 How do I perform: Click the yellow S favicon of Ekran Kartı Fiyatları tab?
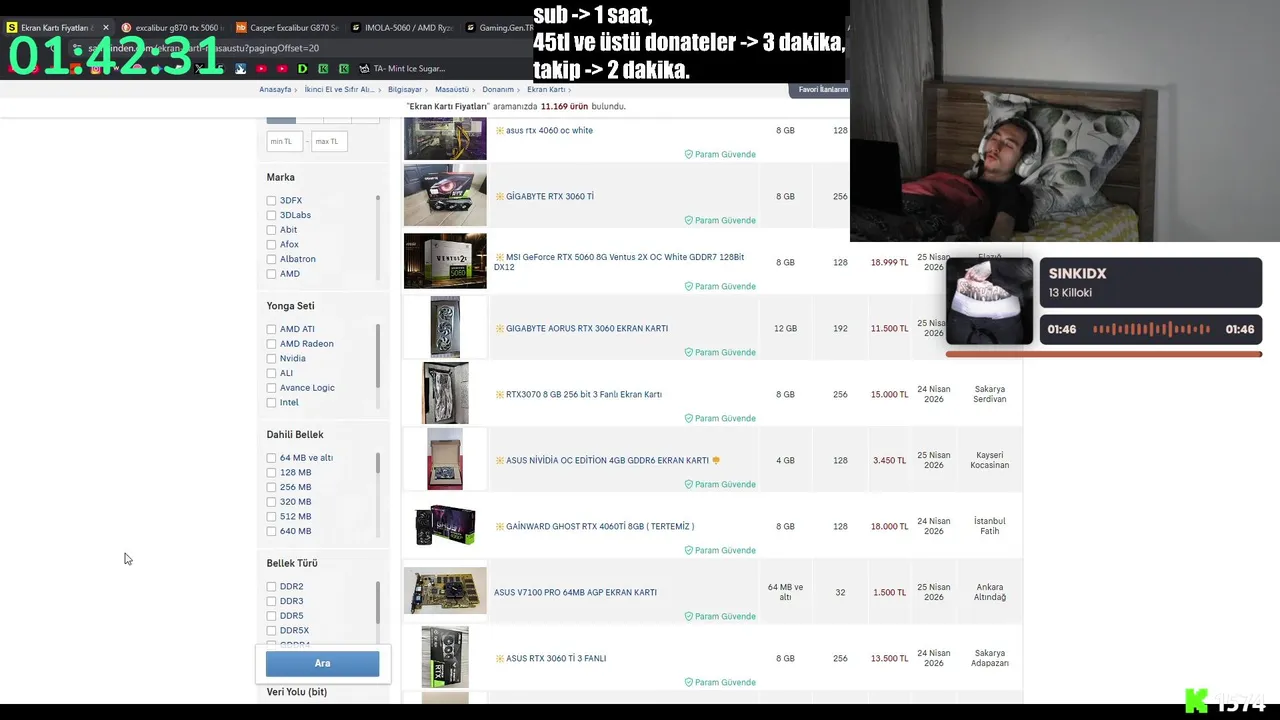(x=12, y=28)
